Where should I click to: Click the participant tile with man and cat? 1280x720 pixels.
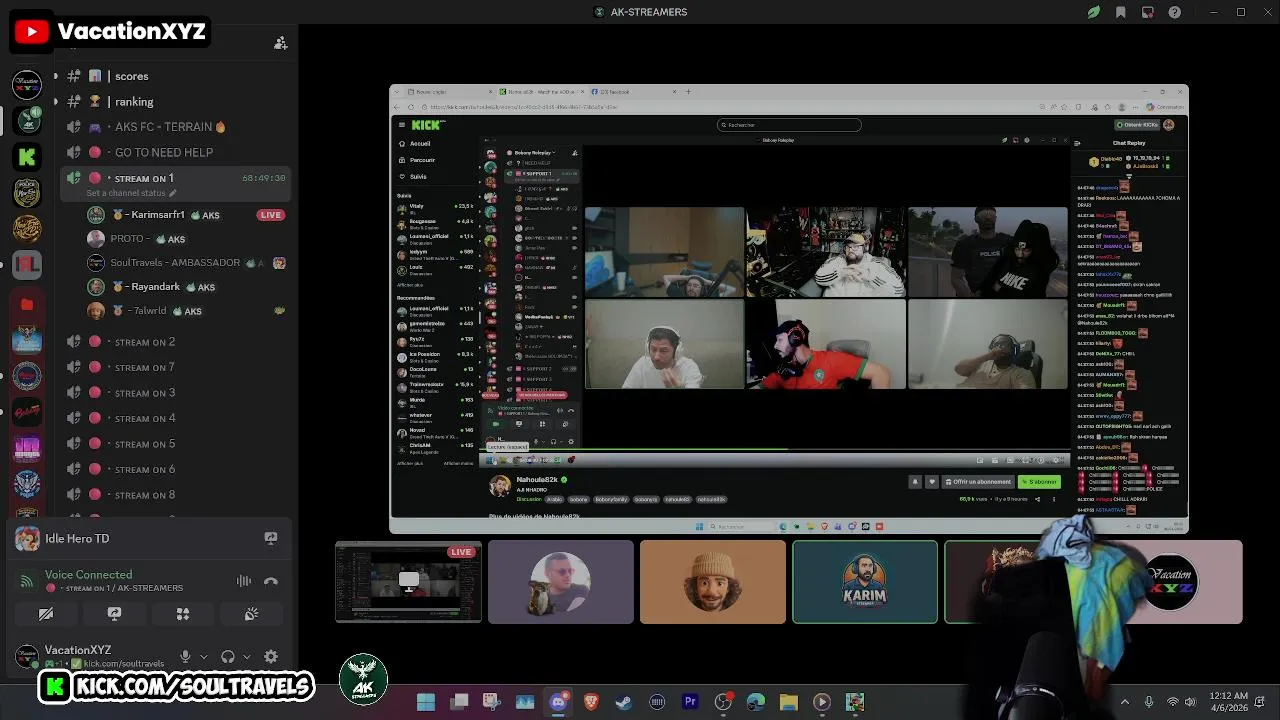coord(560,582)
